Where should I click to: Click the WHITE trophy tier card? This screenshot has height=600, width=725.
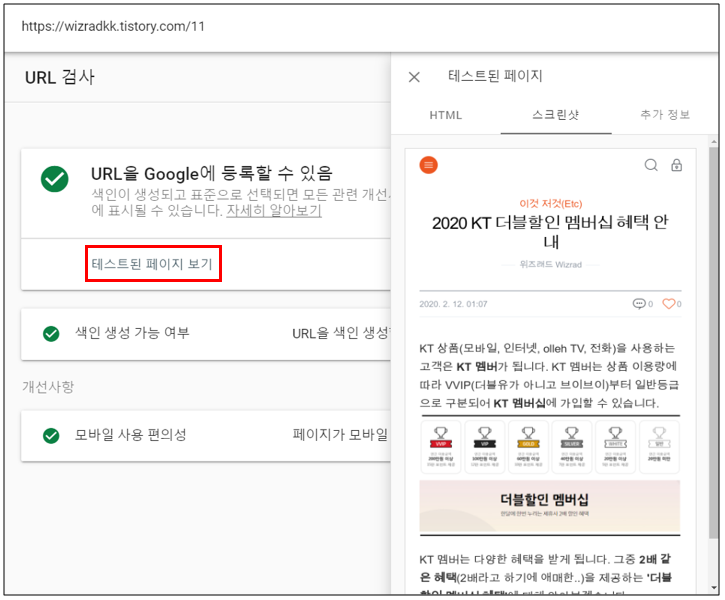pyautogui.click(x=615, y=447)
